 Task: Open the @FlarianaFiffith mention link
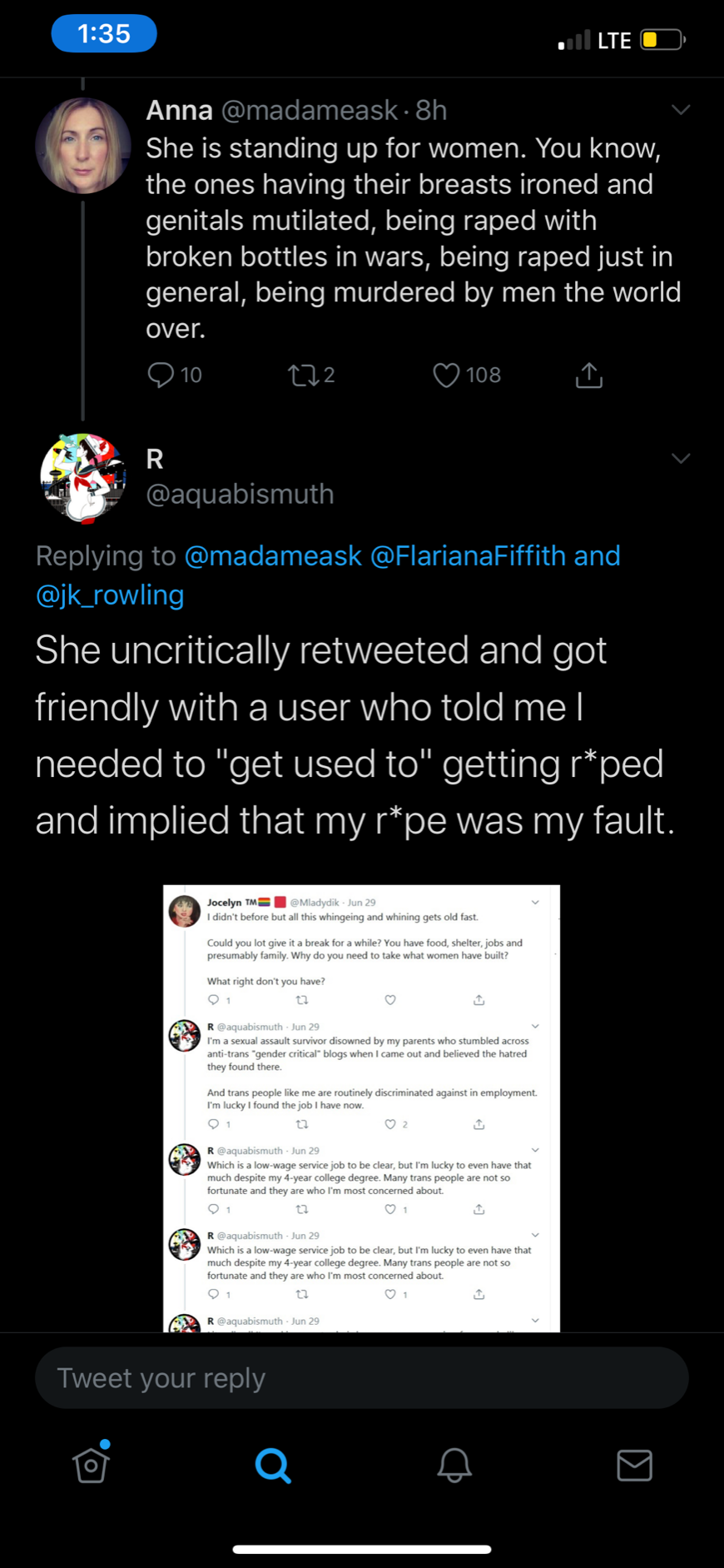[468, 555]
